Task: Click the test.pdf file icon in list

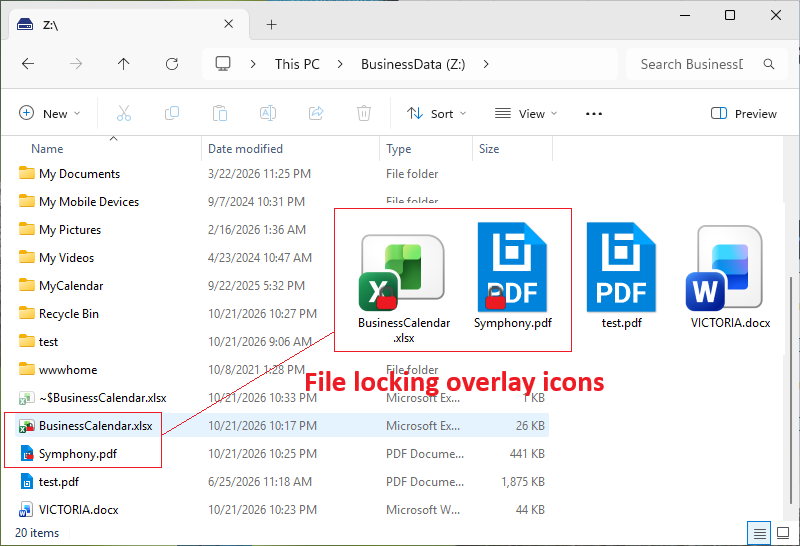Action: point(27,482)
